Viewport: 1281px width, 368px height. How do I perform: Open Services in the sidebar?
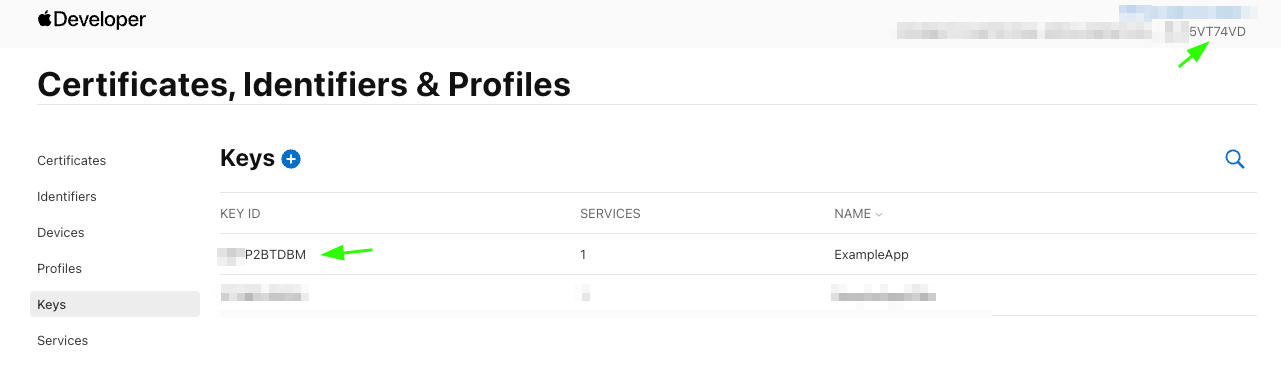(63, 340)
